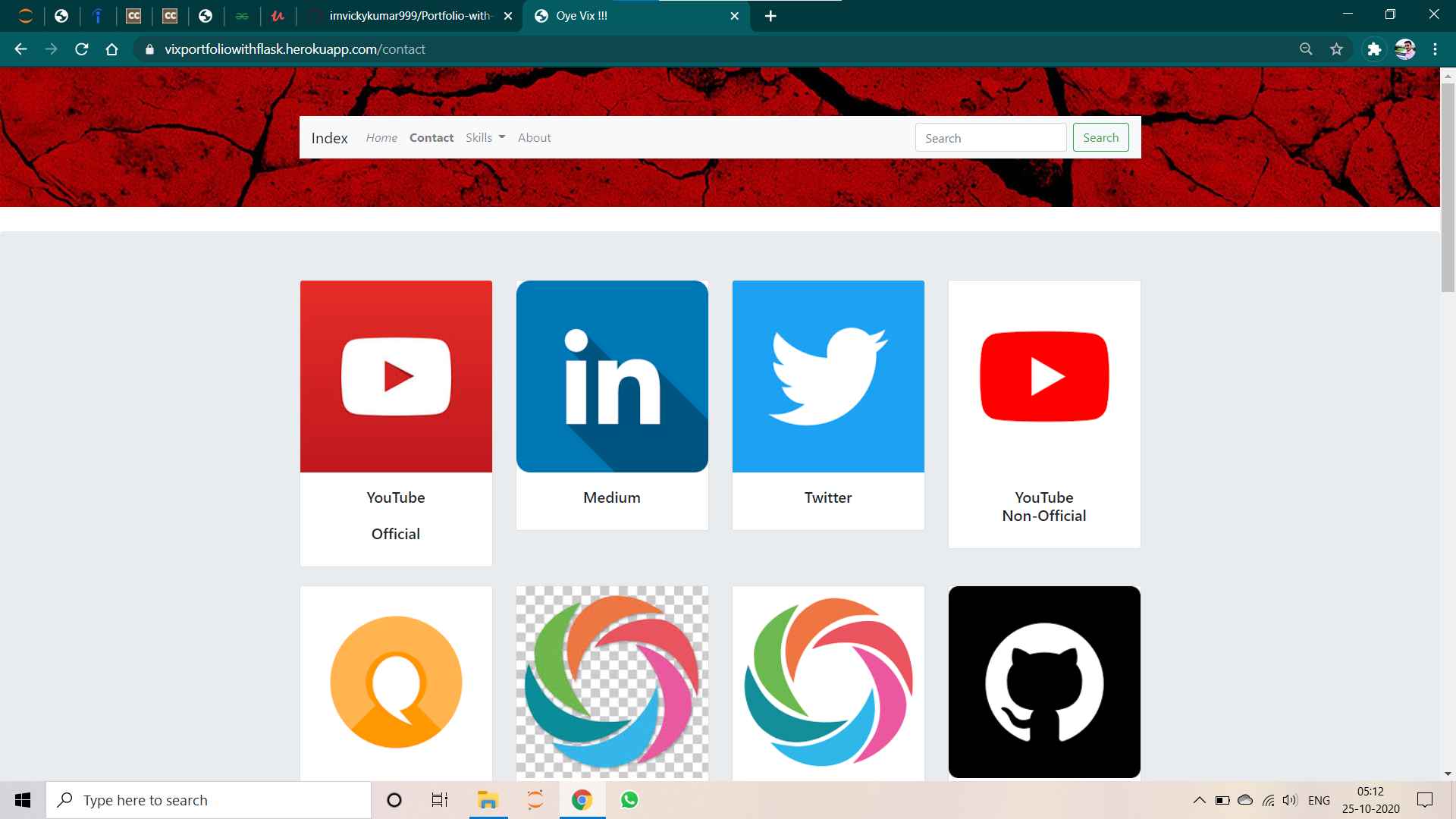Open the Chrome extensions puzzle icon

pyautogui.click(x=1373, y=49)
